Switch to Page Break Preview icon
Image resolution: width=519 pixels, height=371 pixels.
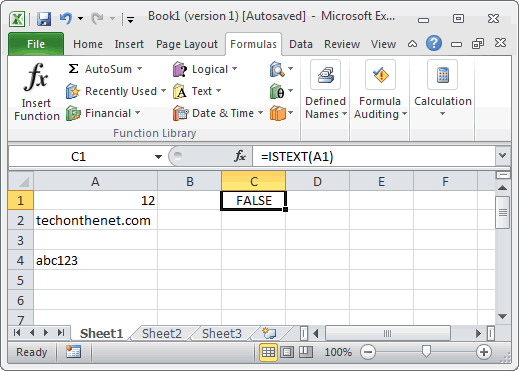pyautogui.click(x=306, y=352)
